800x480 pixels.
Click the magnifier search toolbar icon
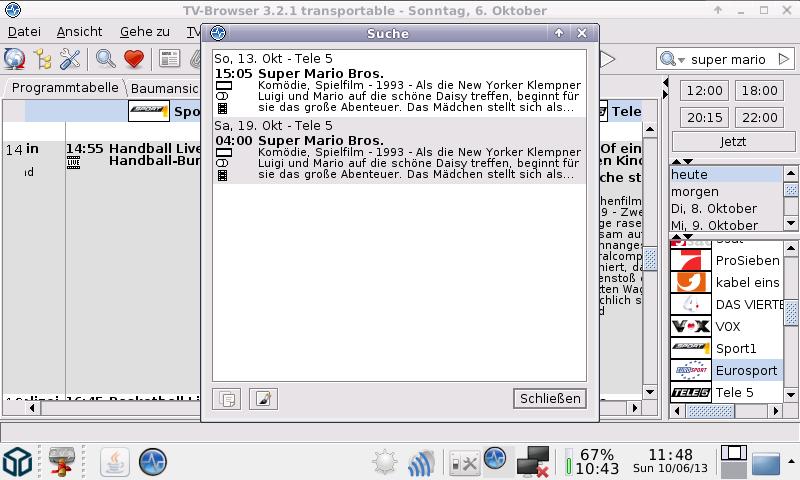(x=106, y=59)
